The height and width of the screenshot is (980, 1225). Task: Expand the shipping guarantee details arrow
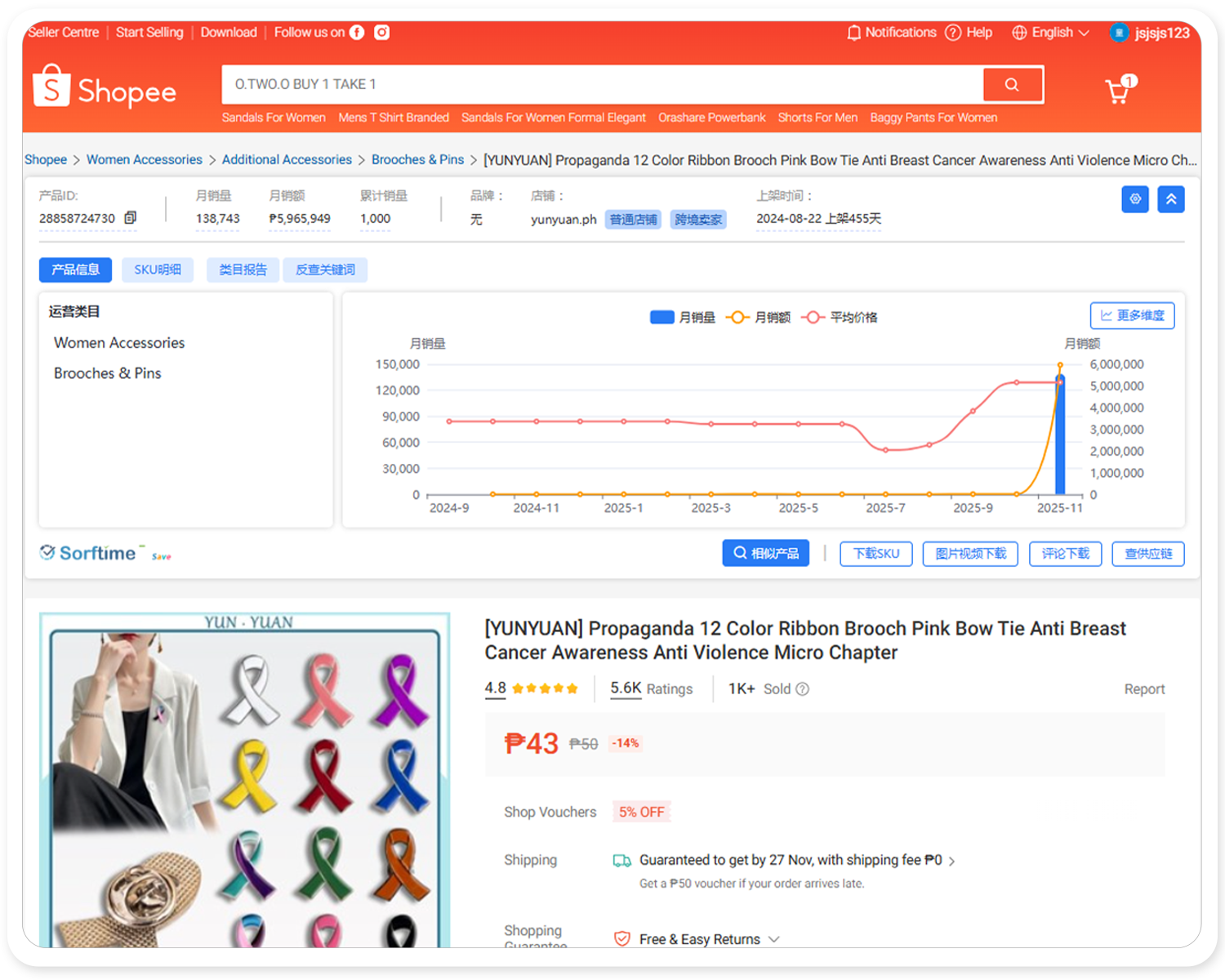pyautogui.click(x=951, y=860)
